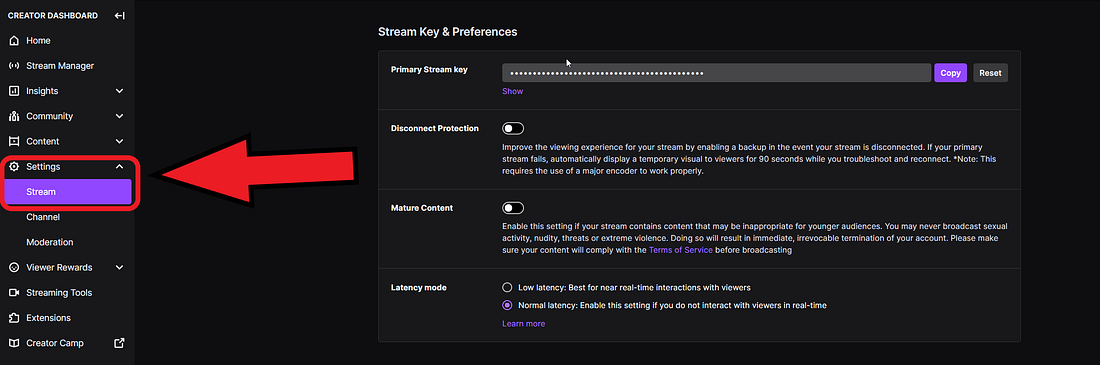
Task: Open the Channel settings item
Action: (43, 218)
